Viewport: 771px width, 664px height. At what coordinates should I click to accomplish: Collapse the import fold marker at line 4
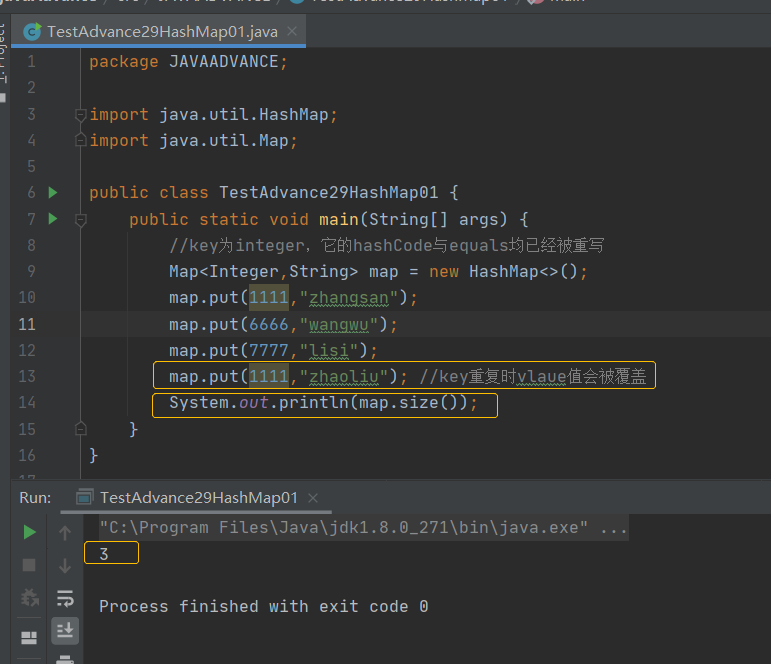coord(81,140)
